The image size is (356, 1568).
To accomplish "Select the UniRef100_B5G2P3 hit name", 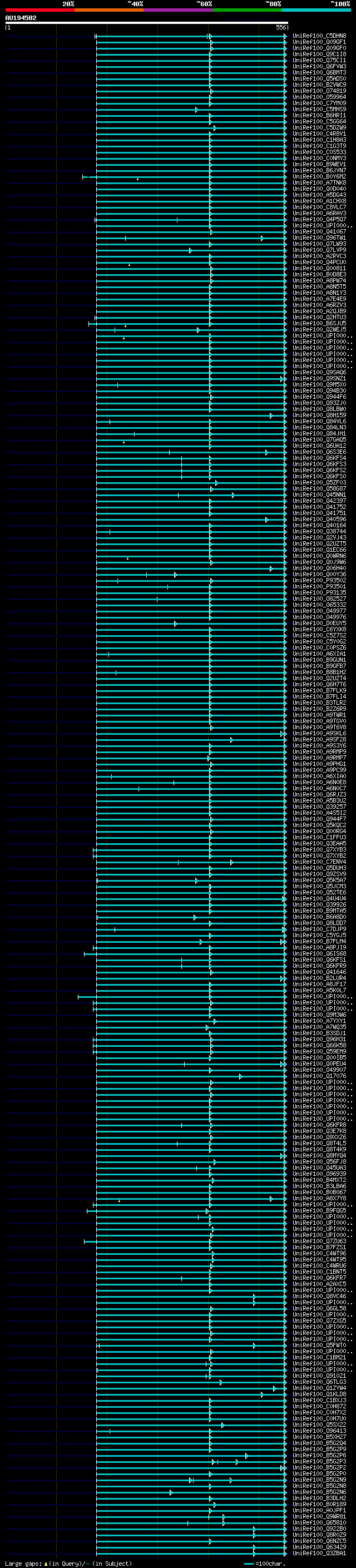I will click(319, 1461).
